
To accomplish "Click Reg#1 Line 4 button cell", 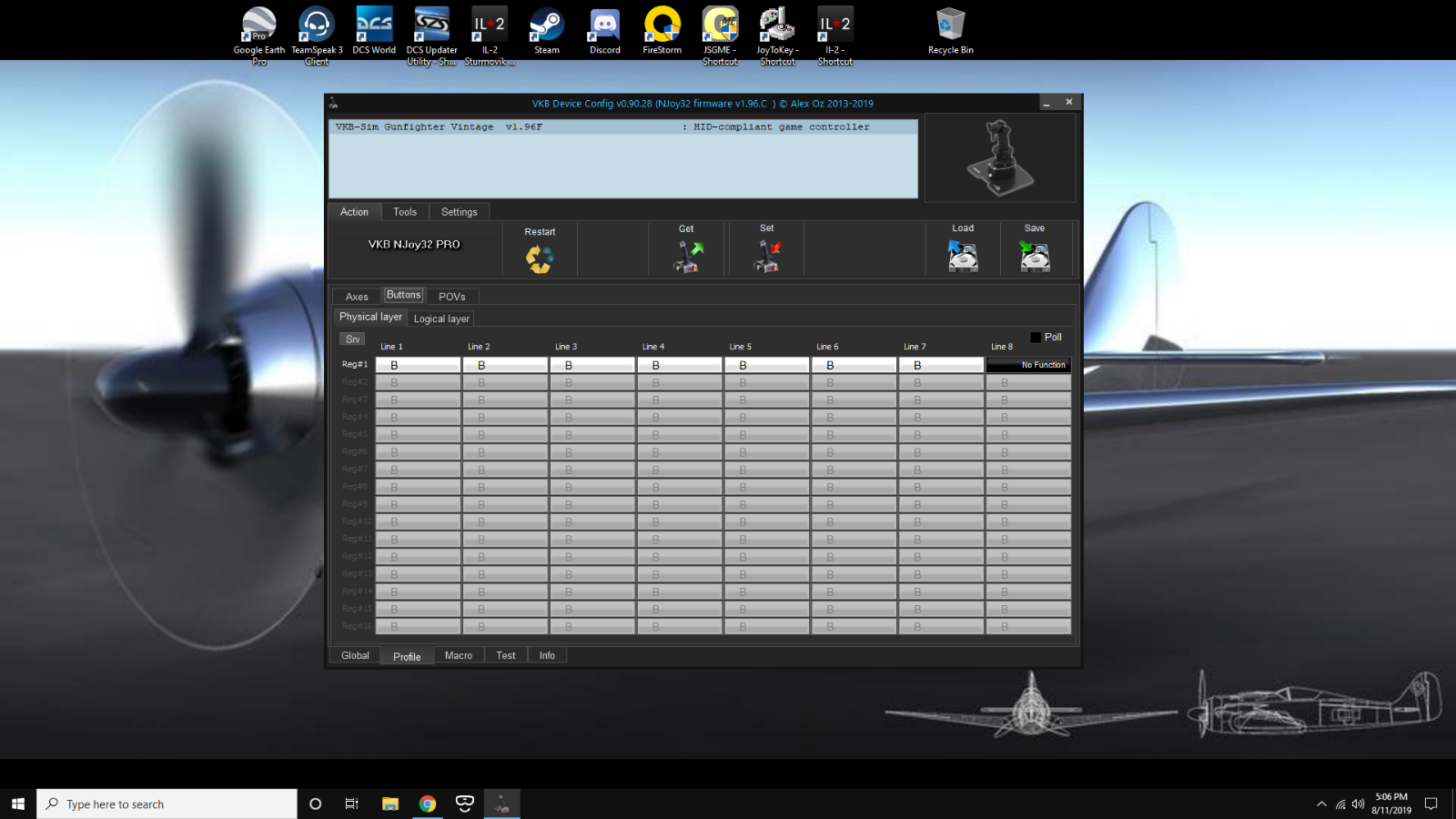I will (680, 365).
